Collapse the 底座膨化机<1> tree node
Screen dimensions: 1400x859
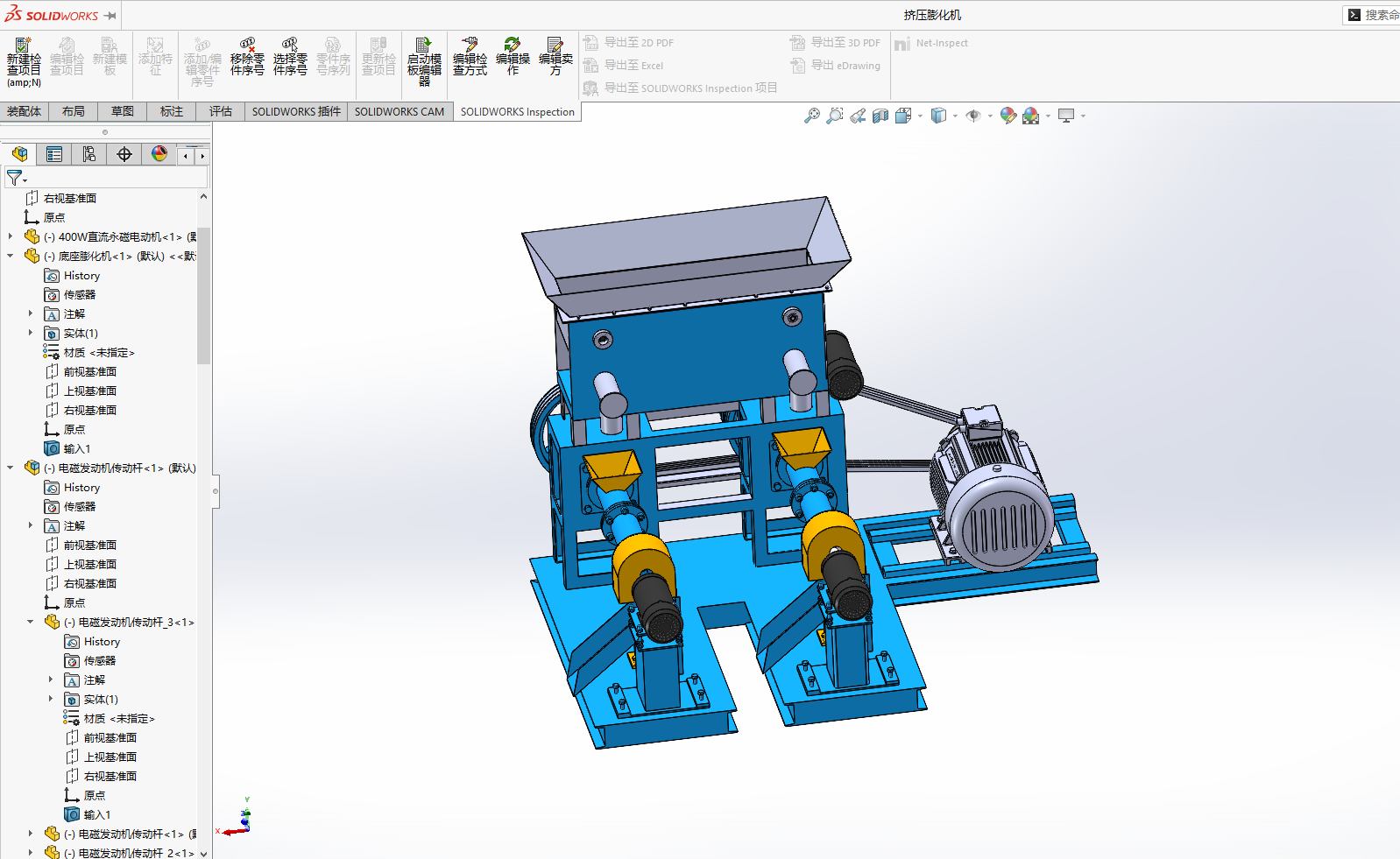pos(11,256)
